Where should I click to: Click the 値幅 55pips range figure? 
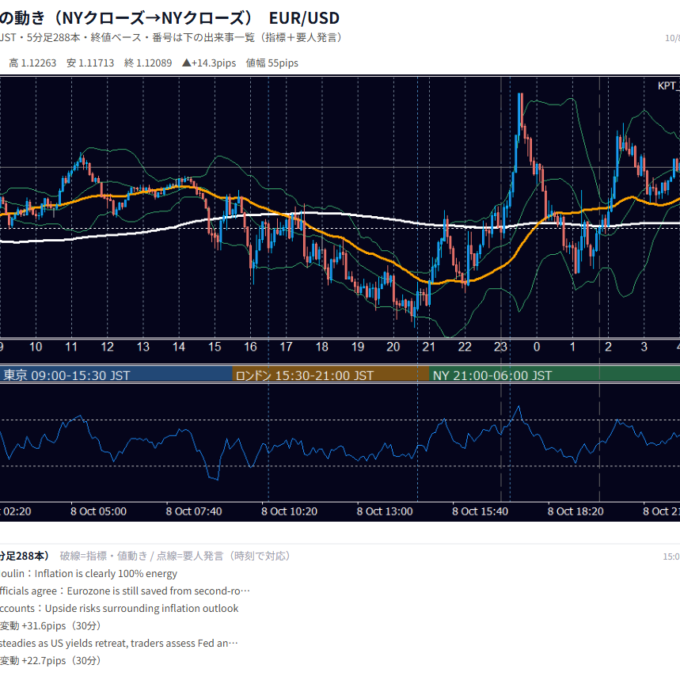pyautogui.click(x=272, y=63)
